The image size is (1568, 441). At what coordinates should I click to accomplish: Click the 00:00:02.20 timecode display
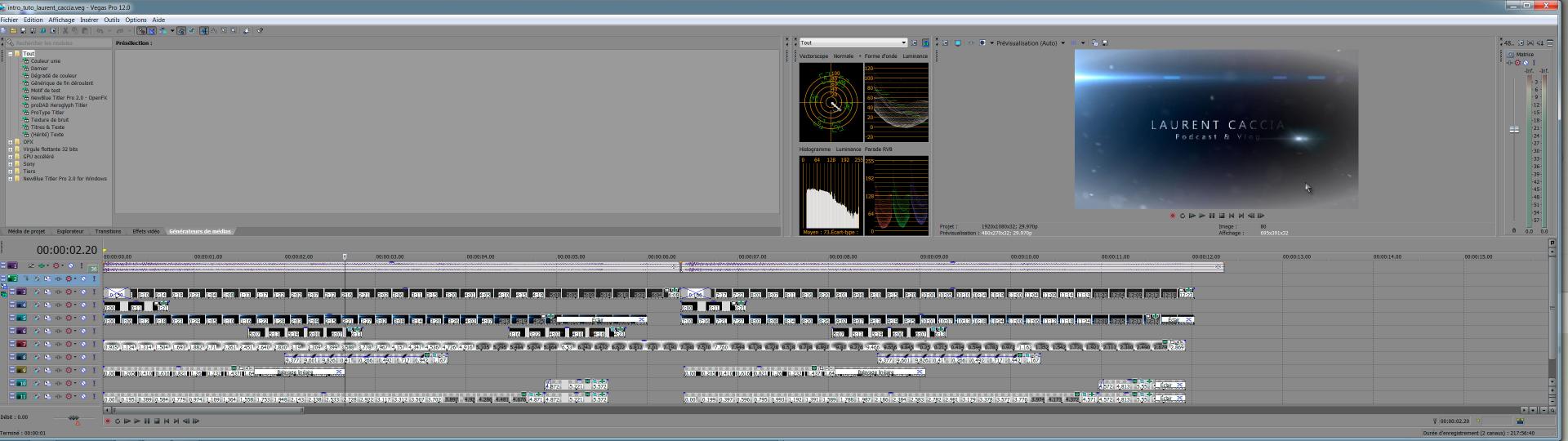point(66,250)
